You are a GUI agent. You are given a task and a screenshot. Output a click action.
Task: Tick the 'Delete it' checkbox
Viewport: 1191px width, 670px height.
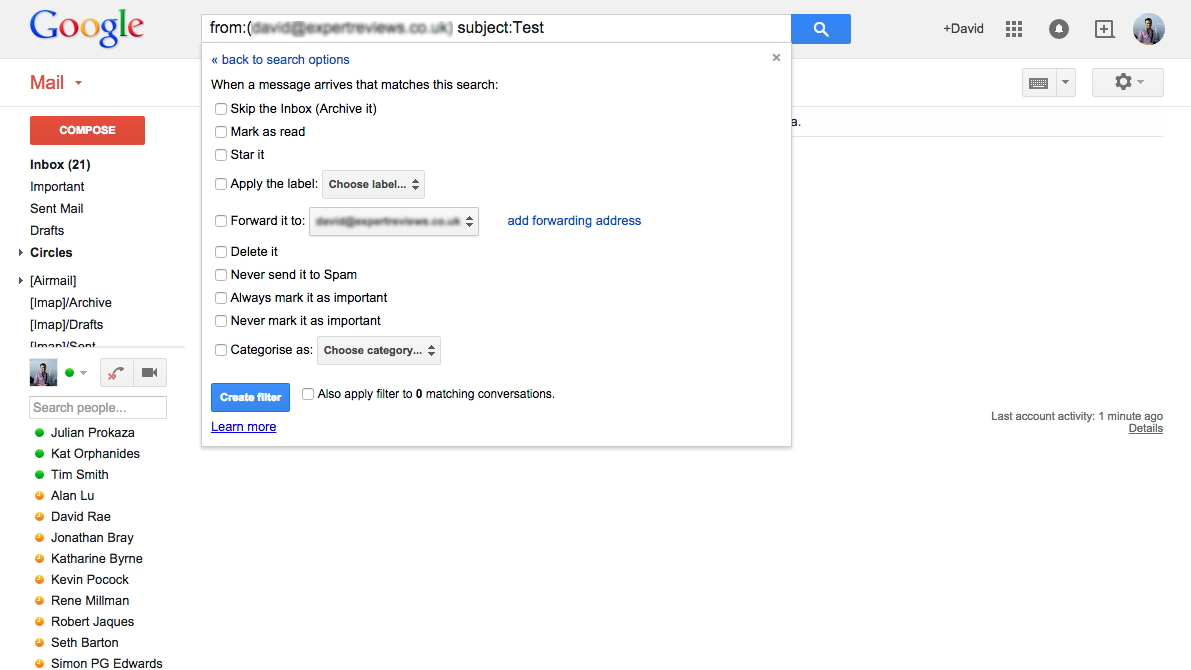click(x=221, y=252)
